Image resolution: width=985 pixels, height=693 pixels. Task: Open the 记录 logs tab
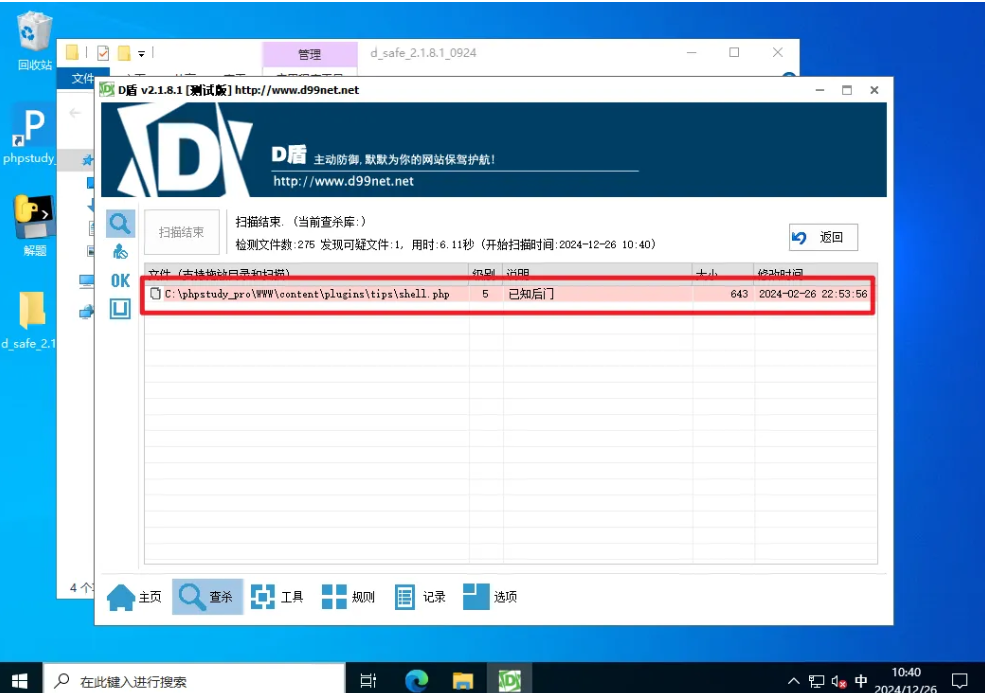(420, 597)
